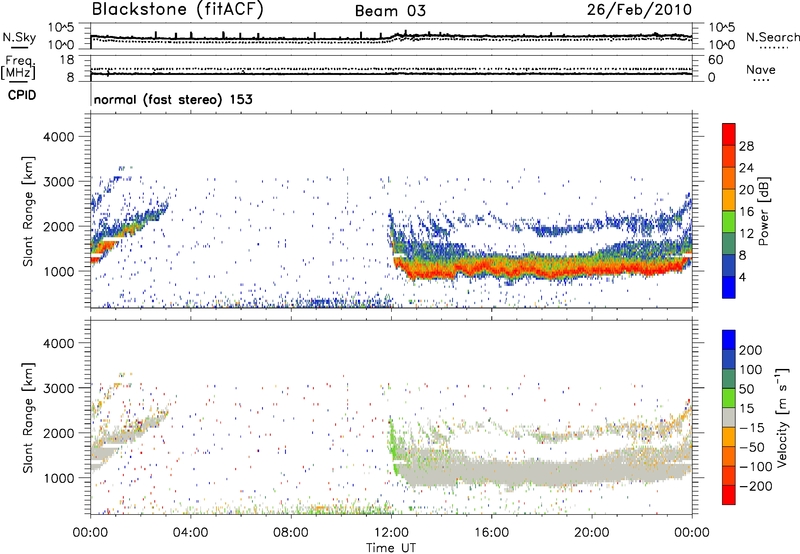Click the "Velocity [m s⁻¹]" color bar title
The height and width of the screenshot is (554, 800).
pos(782,418)
